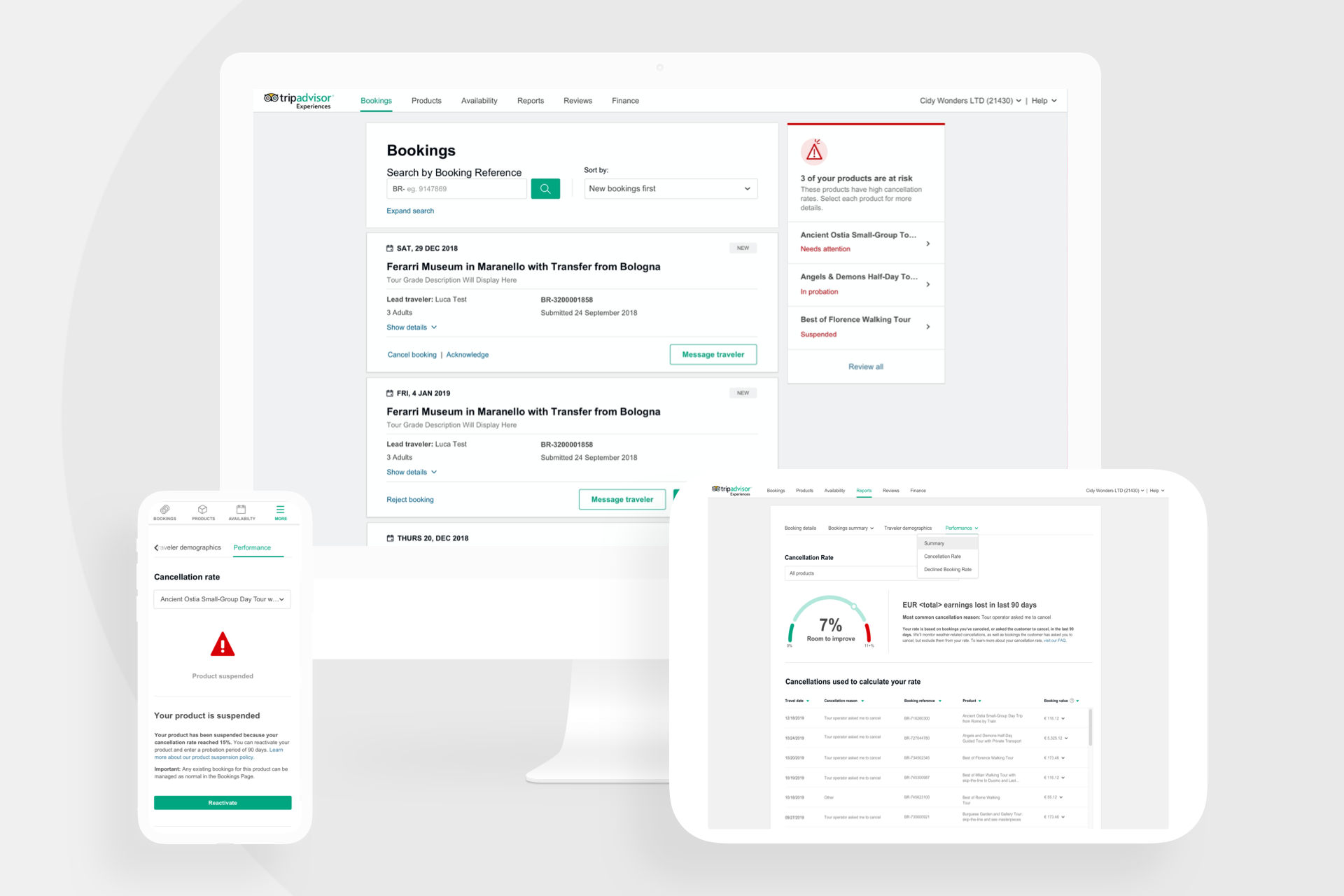This screenshot has width=1344, height=896.
Task: Click the search magnifying glass icon
Action: pos(547,190)
